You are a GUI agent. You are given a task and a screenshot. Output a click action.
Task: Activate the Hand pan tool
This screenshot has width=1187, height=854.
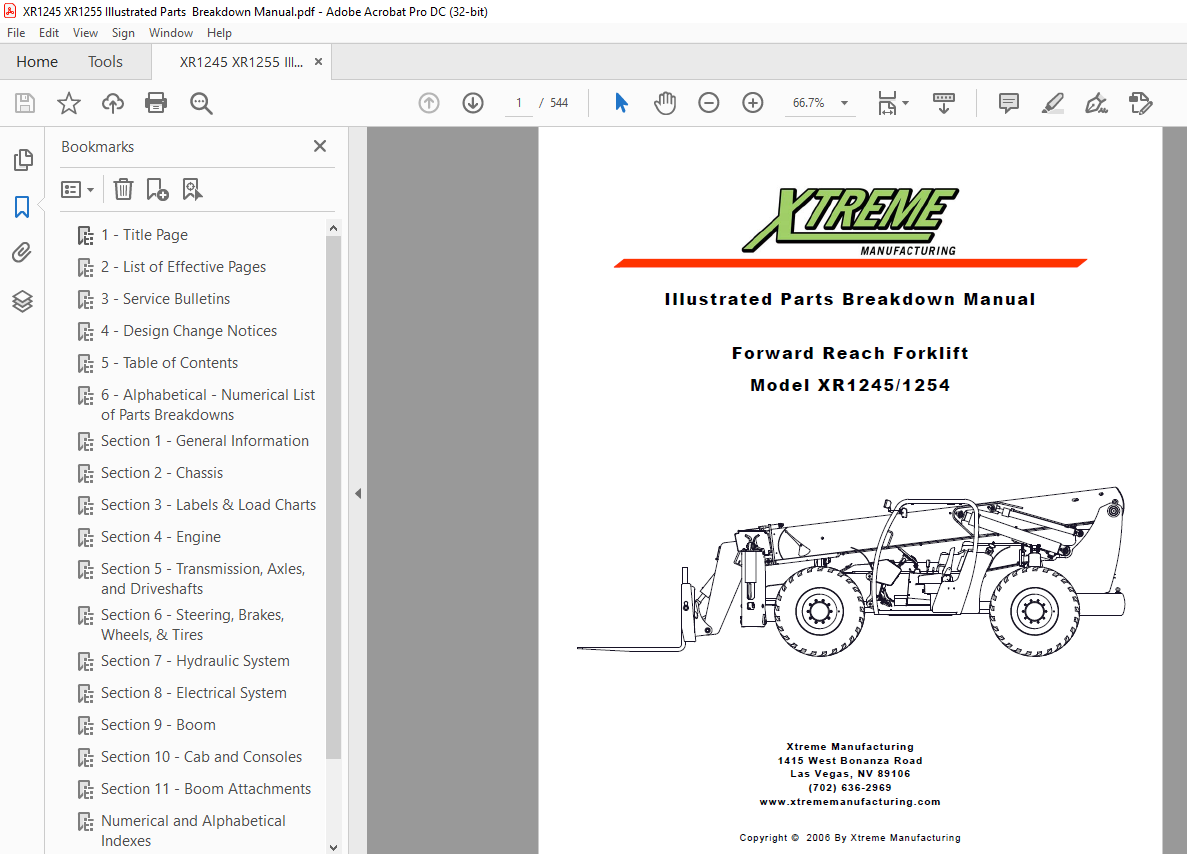665,103
